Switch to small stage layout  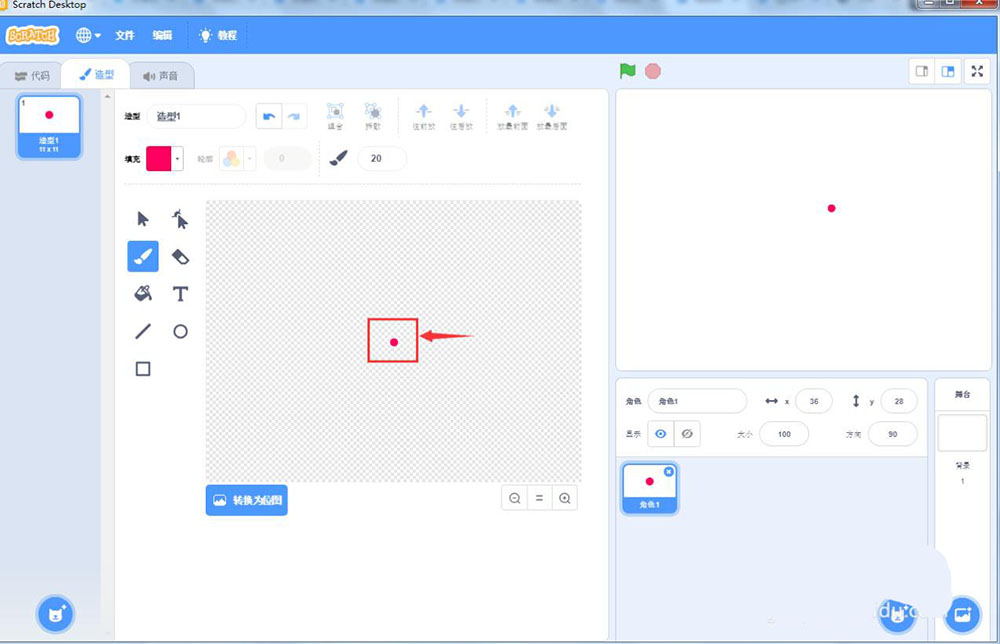click(x=922, y=71)
